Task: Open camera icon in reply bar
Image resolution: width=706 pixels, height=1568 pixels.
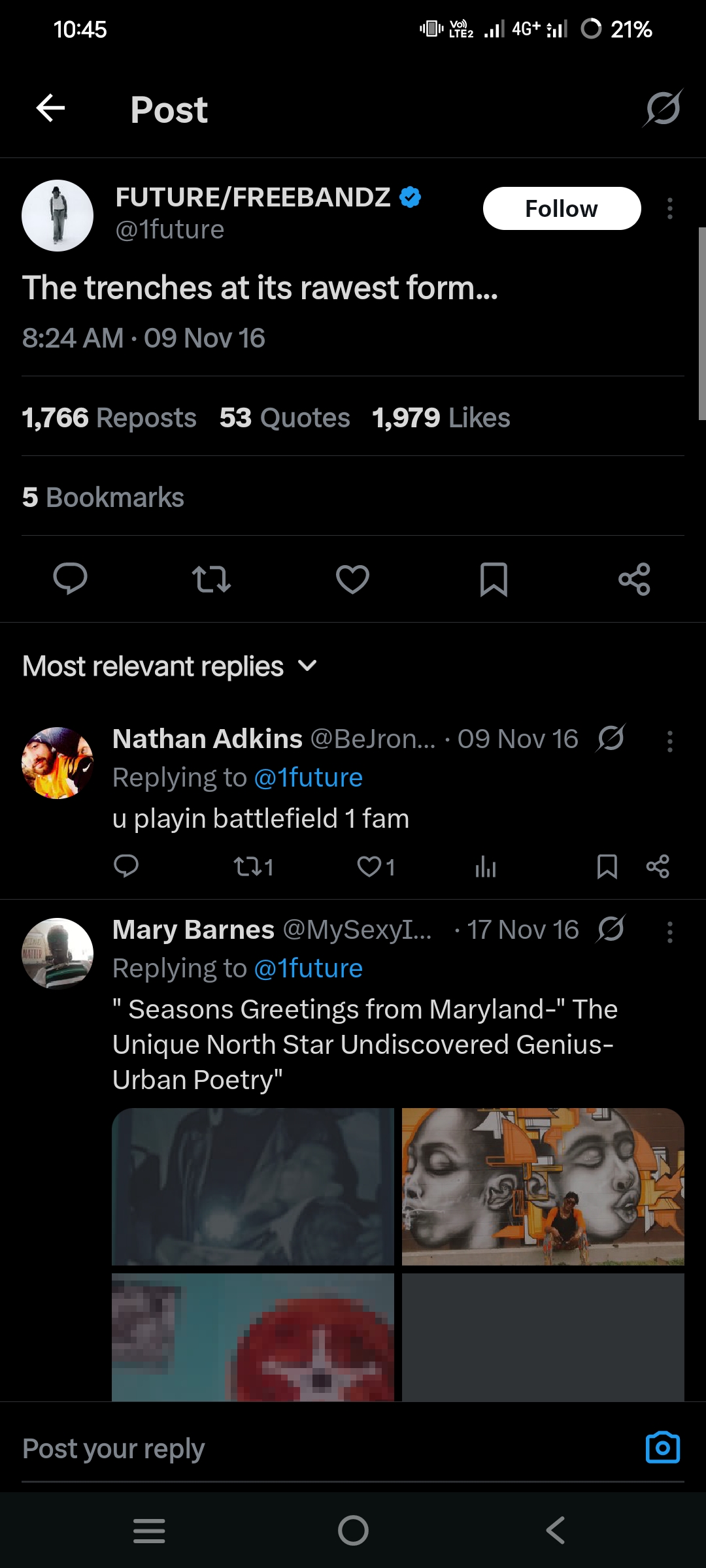Action: coord(662,1448)
